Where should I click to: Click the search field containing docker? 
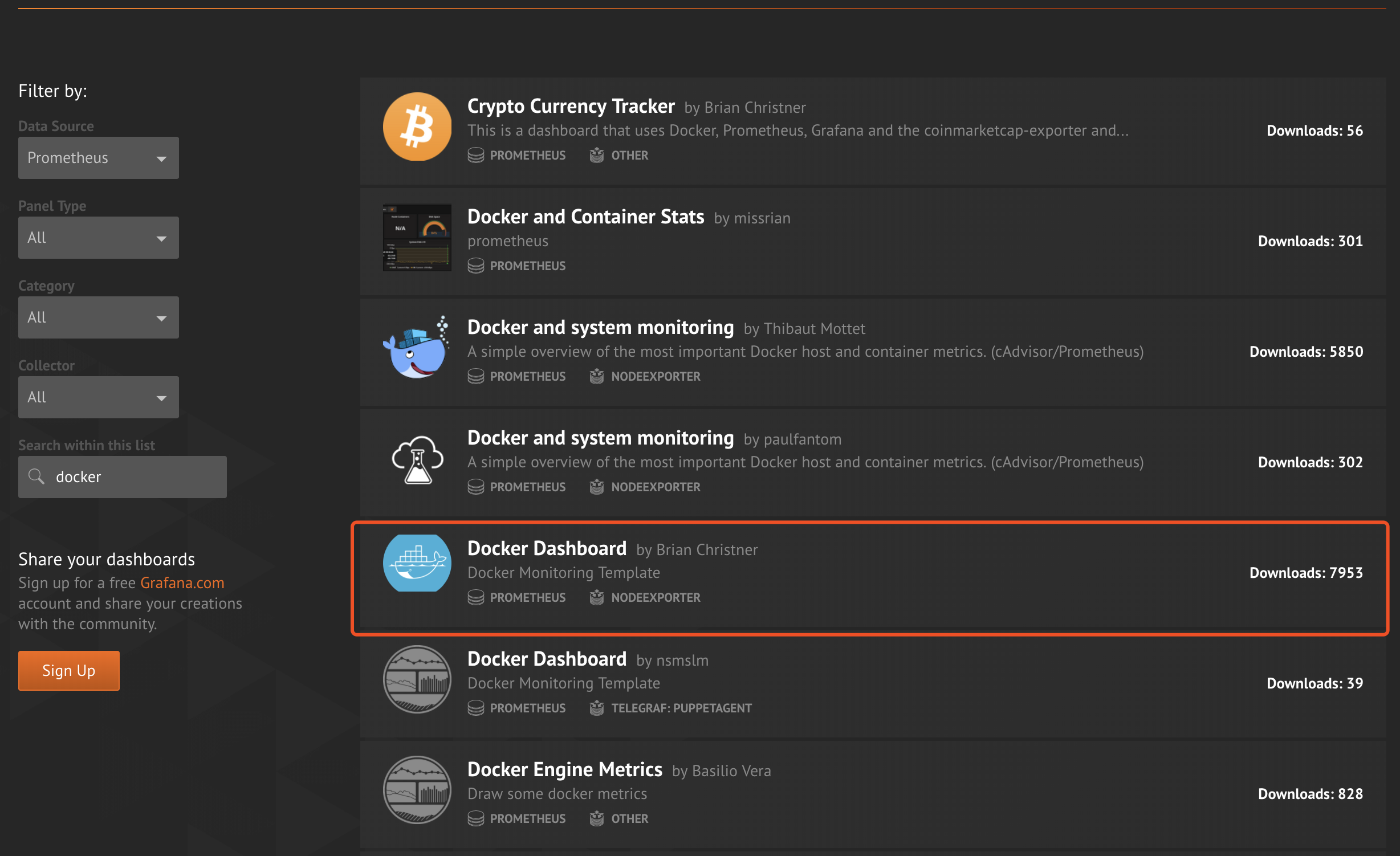(x=123, y=477)
